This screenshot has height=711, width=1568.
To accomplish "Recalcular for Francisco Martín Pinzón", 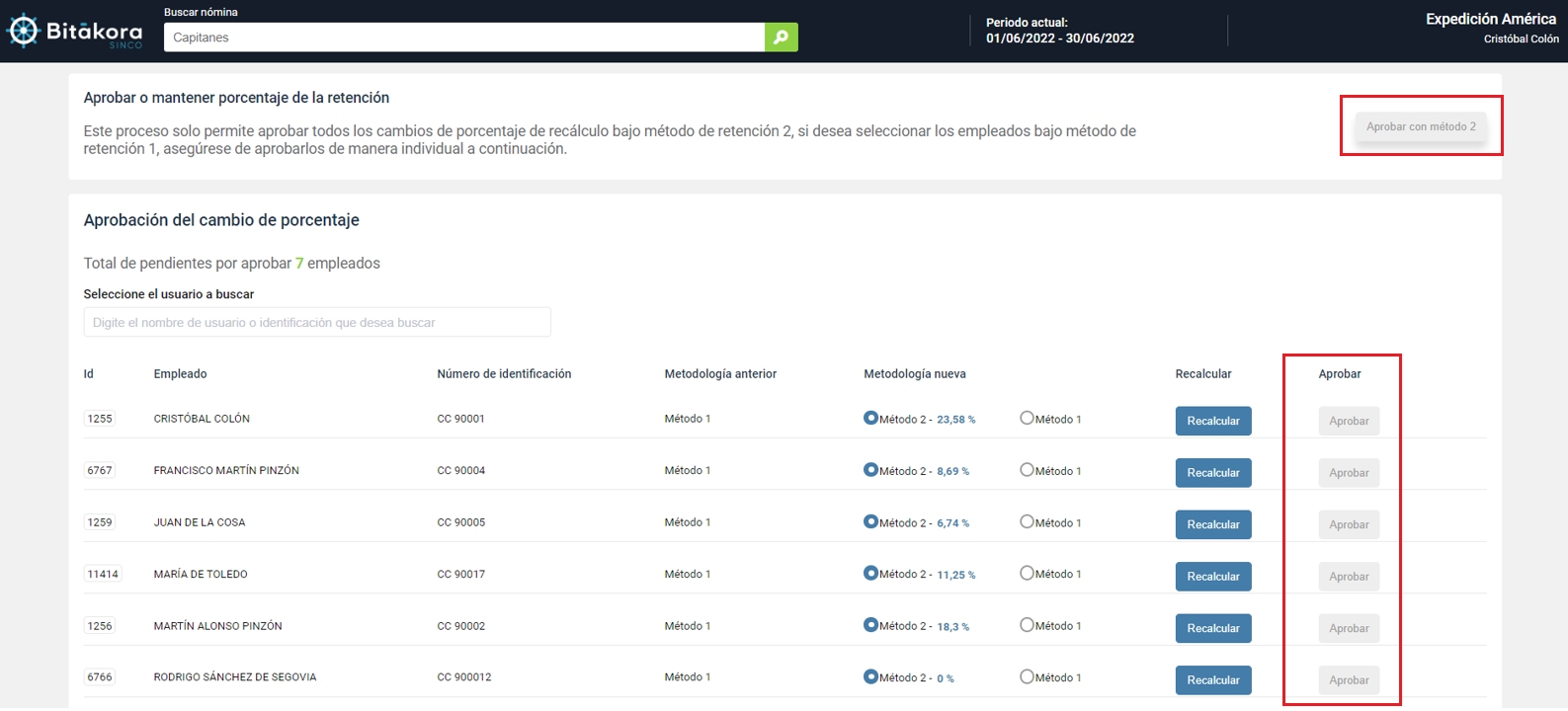I will coord(1213,473).
